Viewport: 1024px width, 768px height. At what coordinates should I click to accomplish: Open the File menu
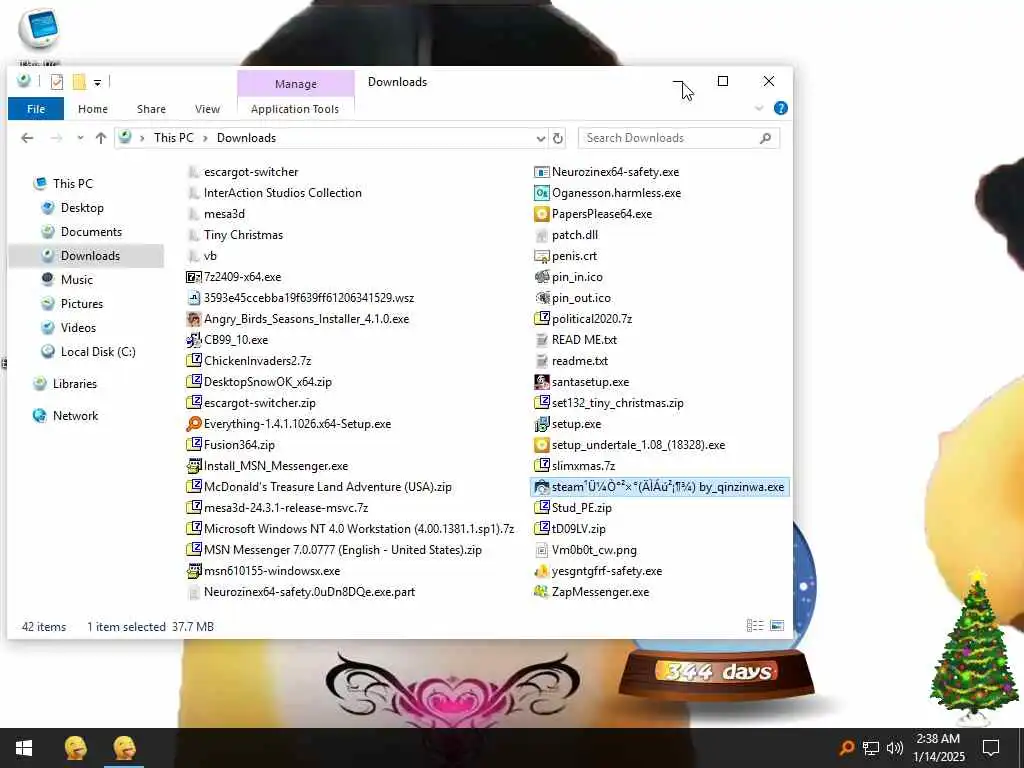pos(36,109)
